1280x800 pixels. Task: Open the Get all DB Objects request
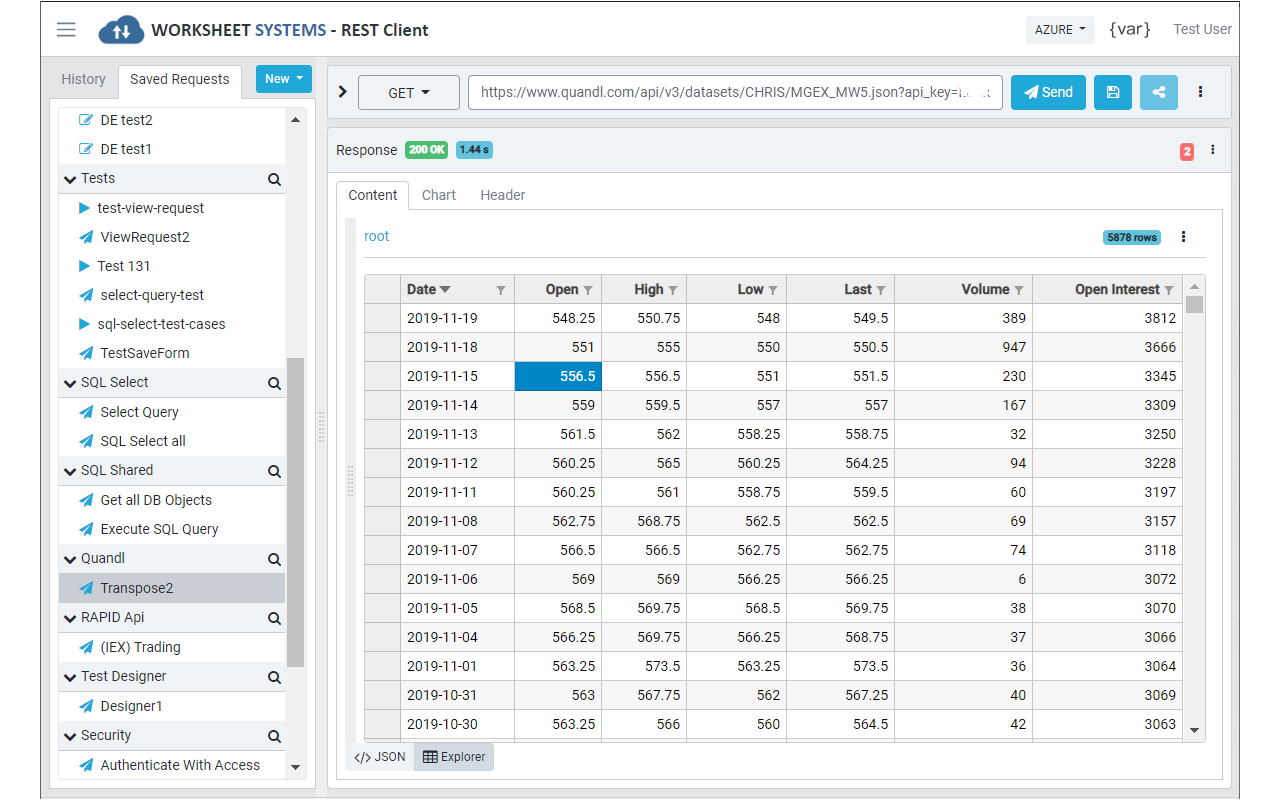click(x=172, y=500)
